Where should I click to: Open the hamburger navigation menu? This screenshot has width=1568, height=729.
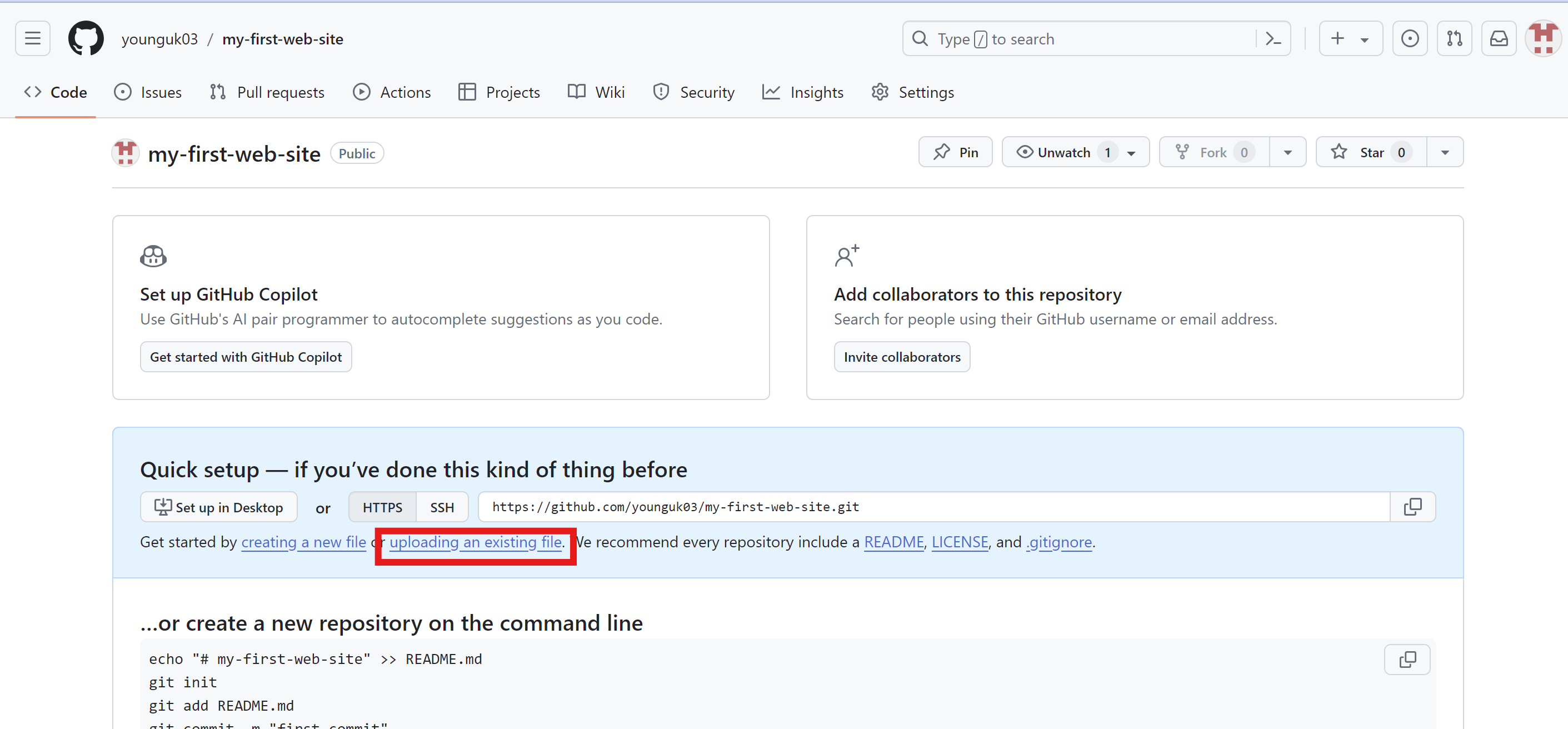click(33, 39)
